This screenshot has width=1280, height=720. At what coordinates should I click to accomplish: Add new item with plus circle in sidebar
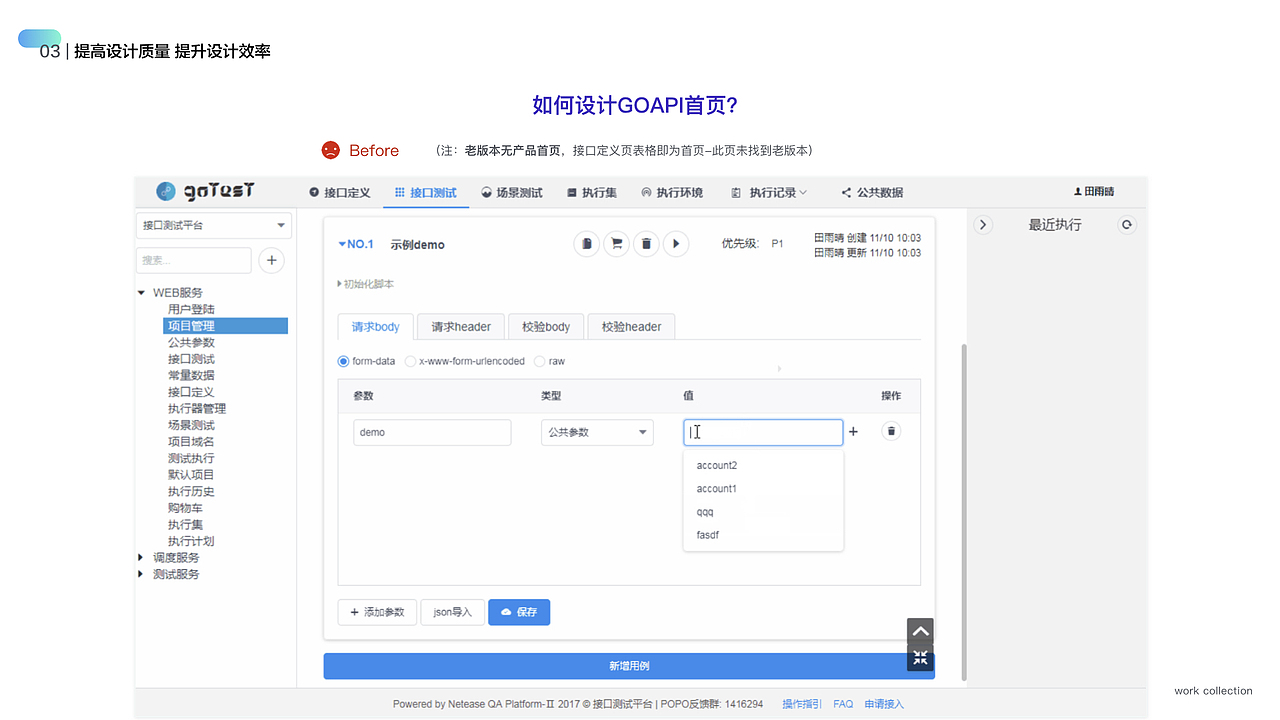(x=271, y=260)
